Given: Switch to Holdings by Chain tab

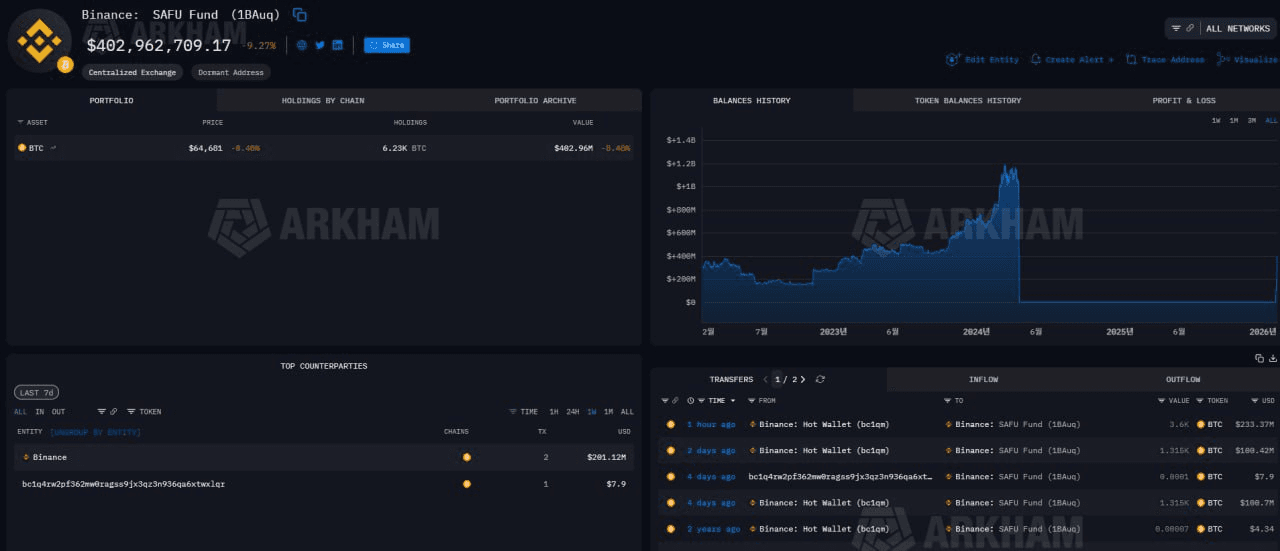Looking at the screenshot, I should pos(322,101).
